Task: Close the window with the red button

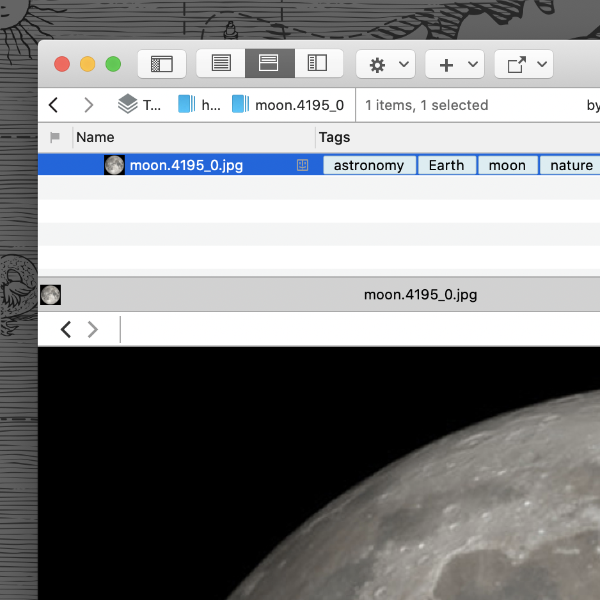Action: click(62, 64)
